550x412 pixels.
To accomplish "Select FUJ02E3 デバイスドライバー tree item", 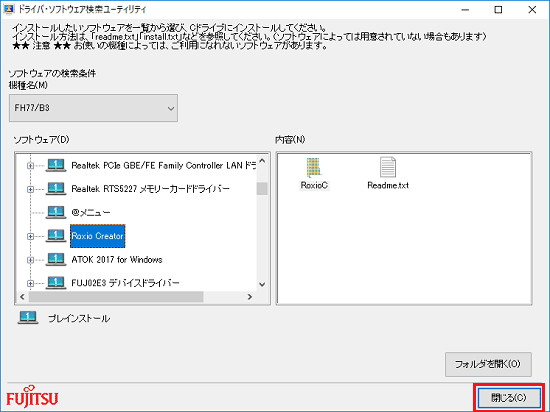I will (x=125, y=283).
